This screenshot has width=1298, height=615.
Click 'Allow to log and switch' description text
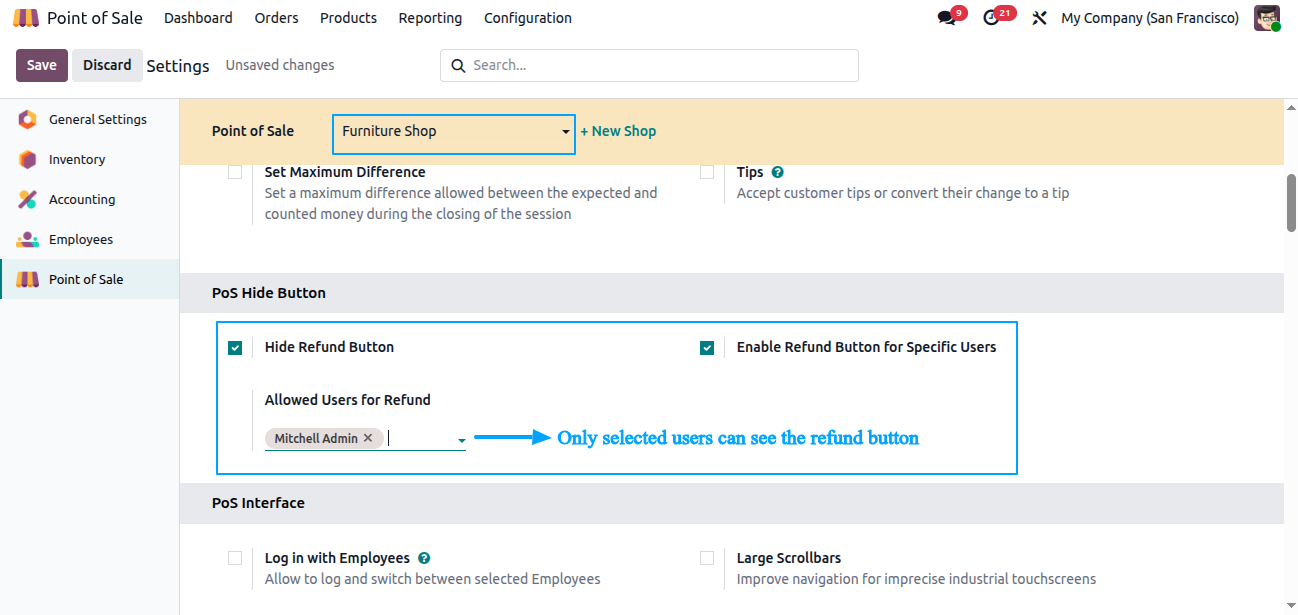coord(433,579)
